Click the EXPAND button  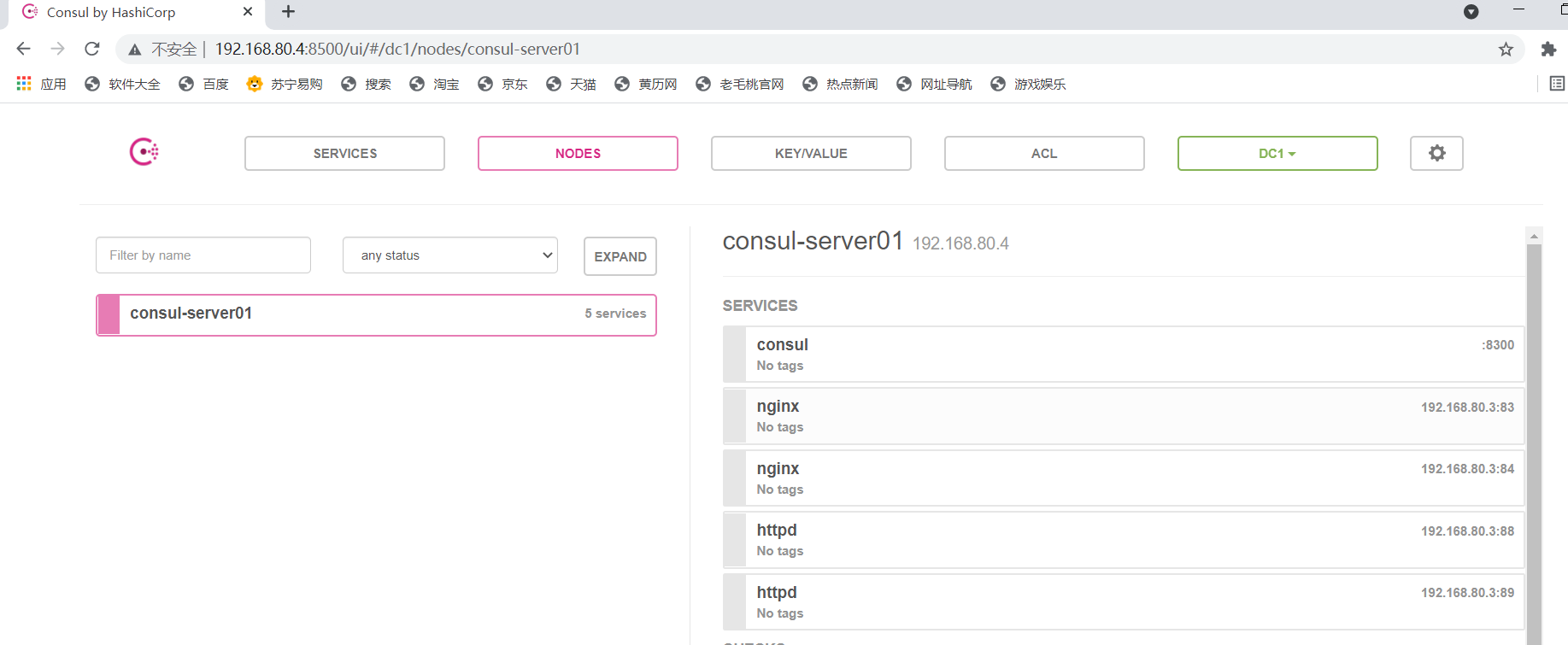click(620, 256)
